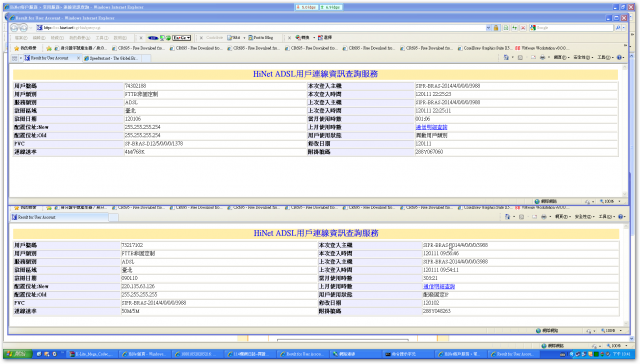Open the first favorites-bar link with Chinese title
Viewport: 640px width, 364px height.
(x=80, y=48)
